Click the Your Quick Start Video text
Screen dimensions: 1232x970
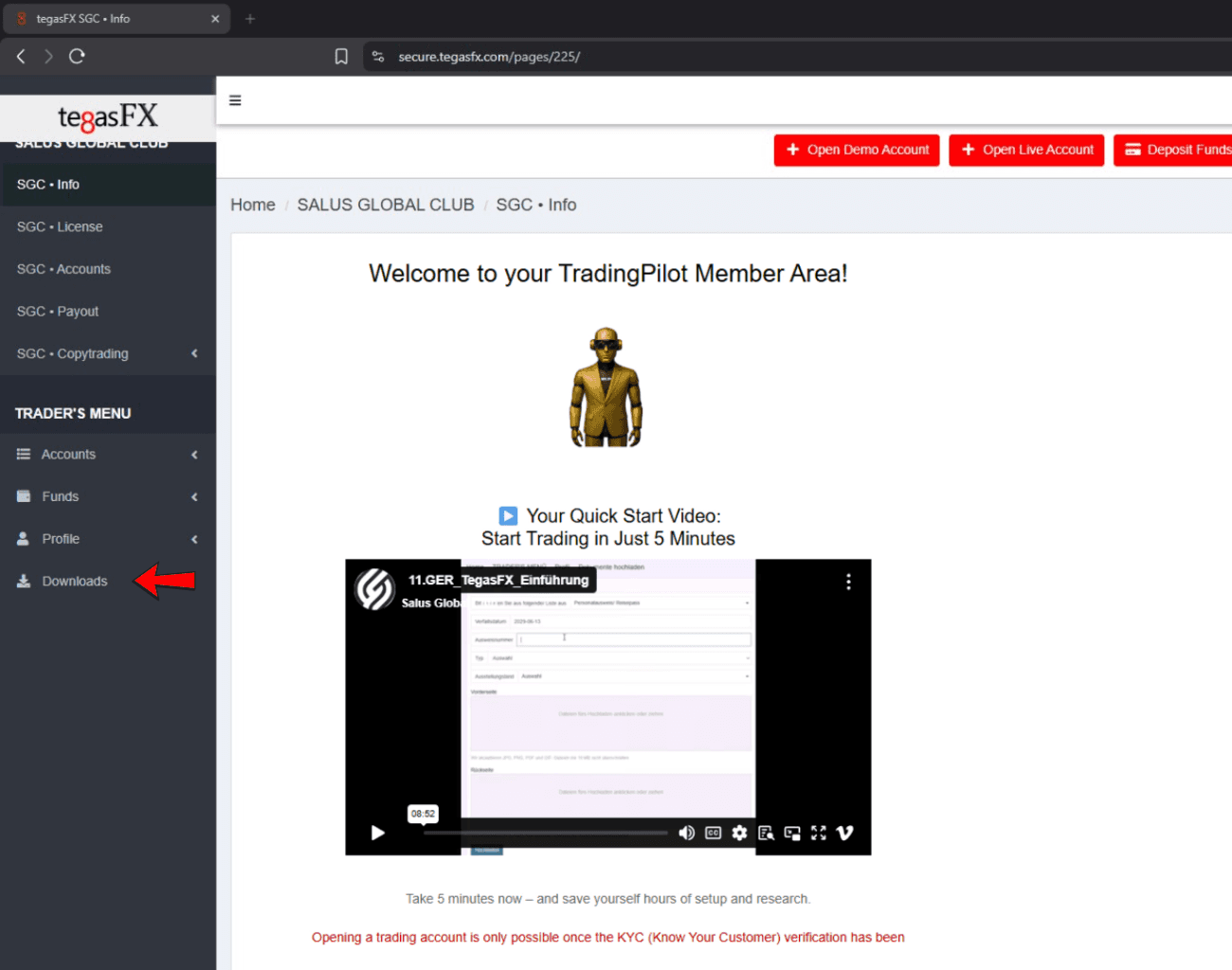[x=624, y=516]
